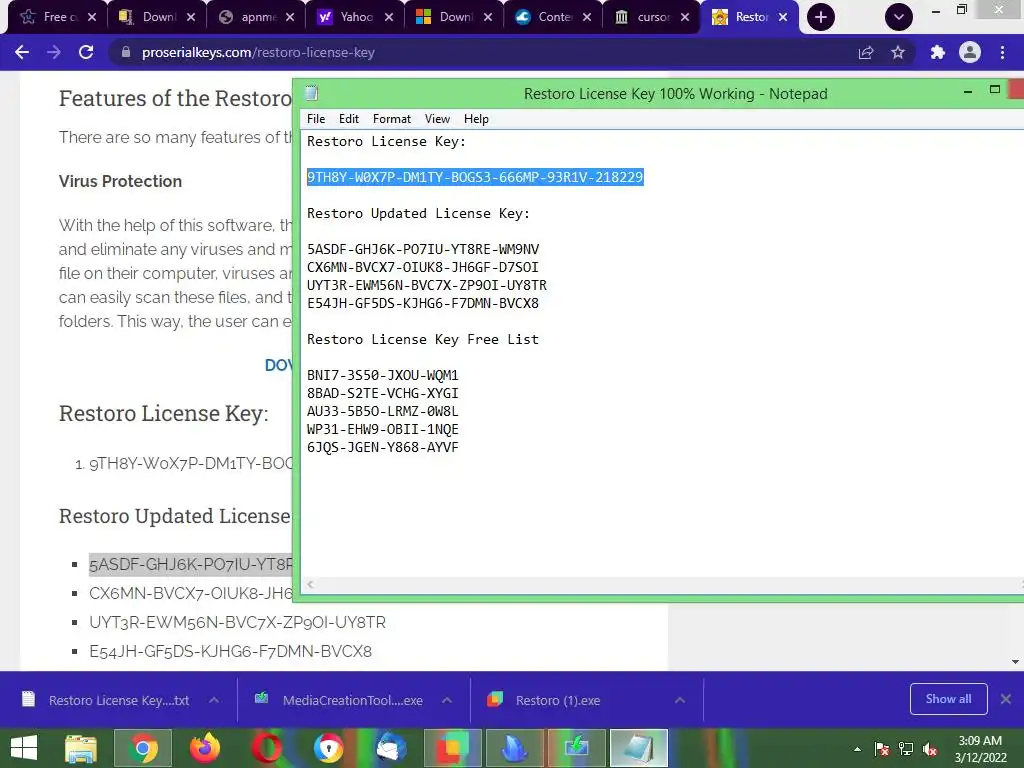Viewport: 1024px width, 768px height.
Task: Click the E54JH-GF5DS key line in Notepad
Action: click(x=423, y=303)
